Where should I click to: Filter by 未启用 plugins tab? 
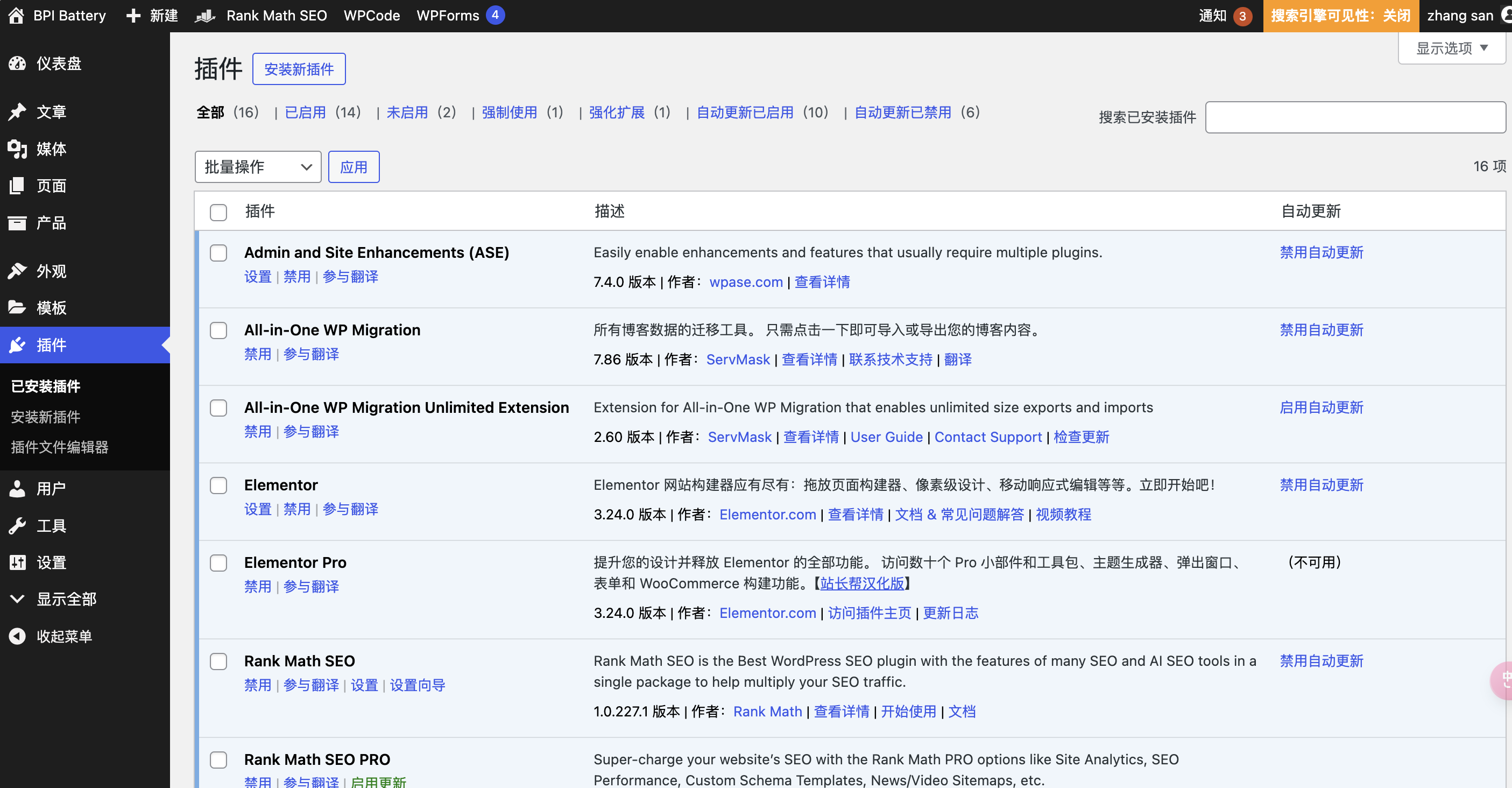click(407, 112)
